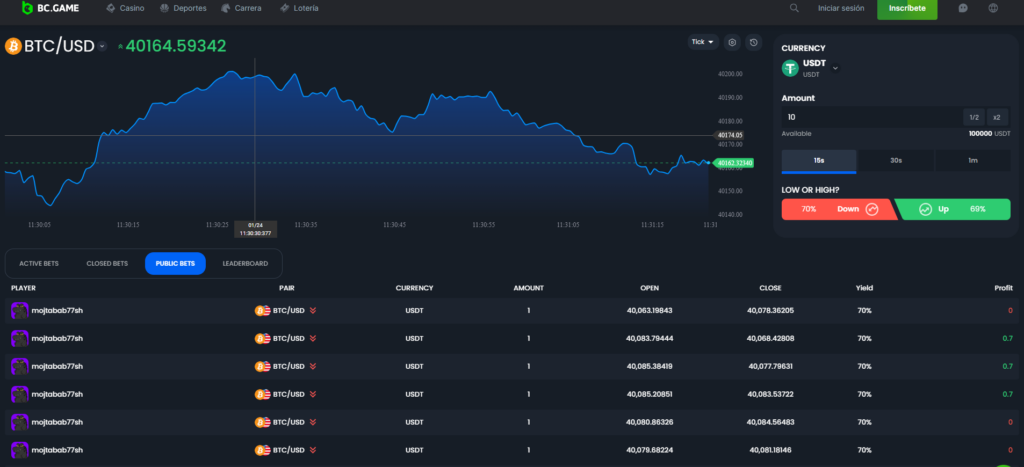Open chart settings icon beside Tick
1024x467 pixels.
coord(732,42)
